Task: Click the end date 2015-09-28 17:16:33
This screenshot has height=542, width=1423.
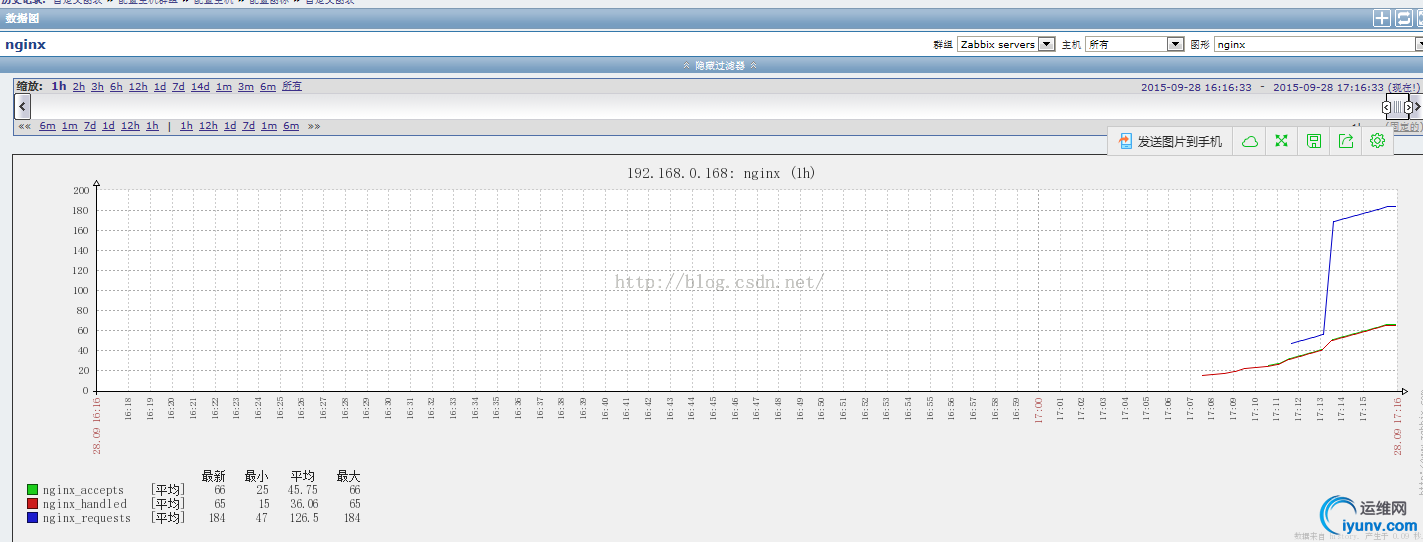Action: tap(1328, 87)
